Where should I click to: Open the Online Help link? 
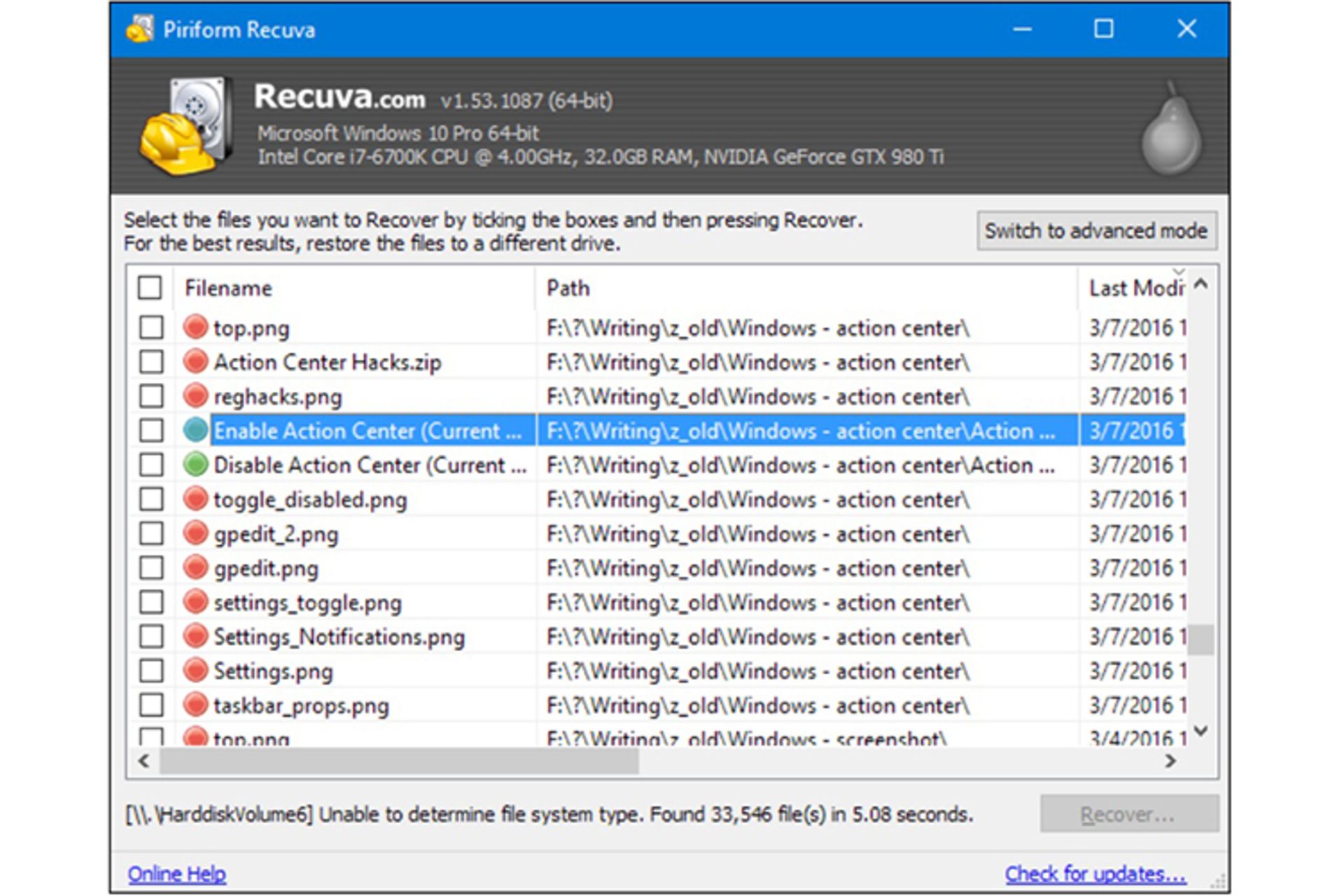click(176, 874)
